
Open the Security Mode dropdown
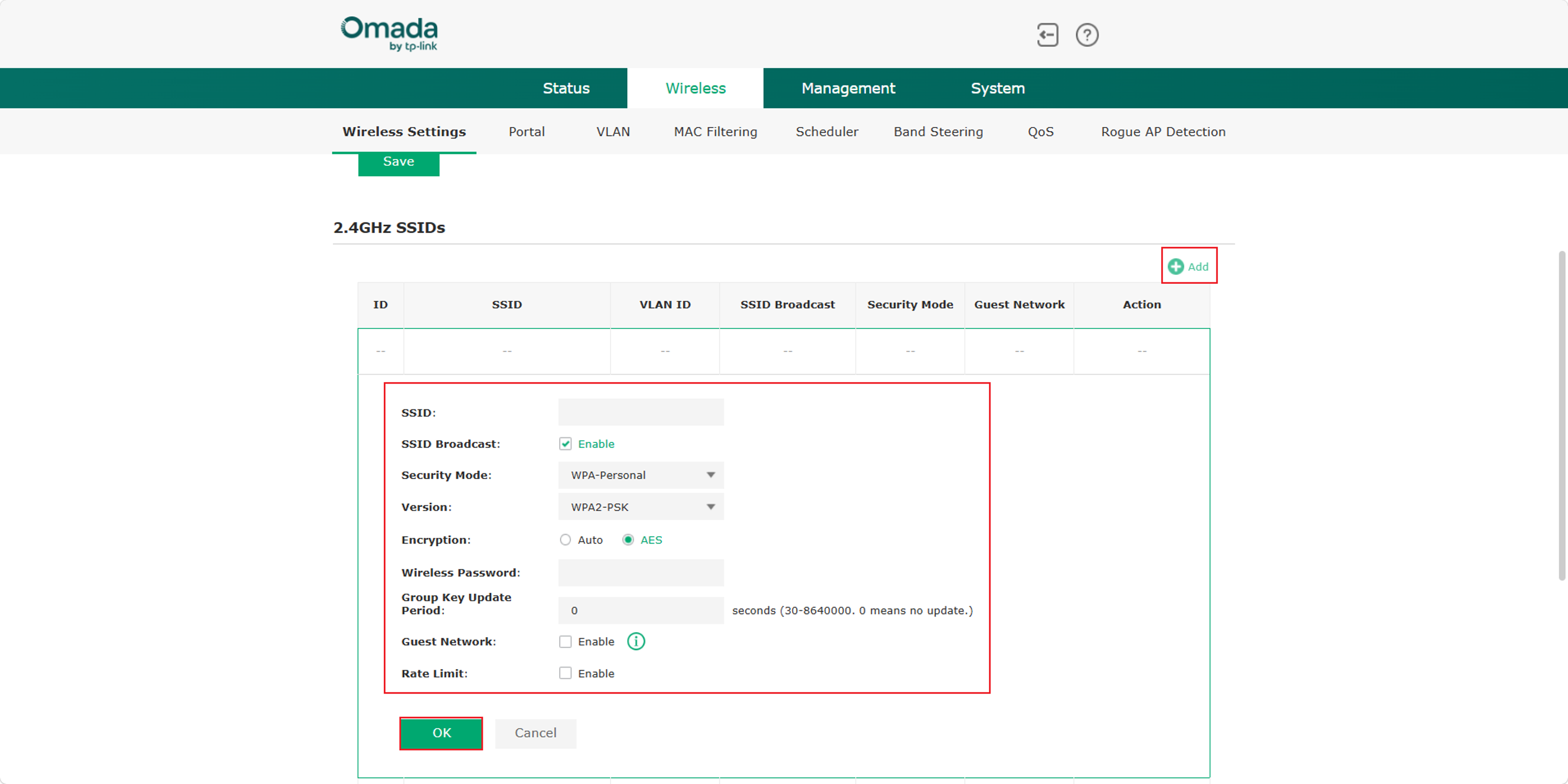pos(640,475)
